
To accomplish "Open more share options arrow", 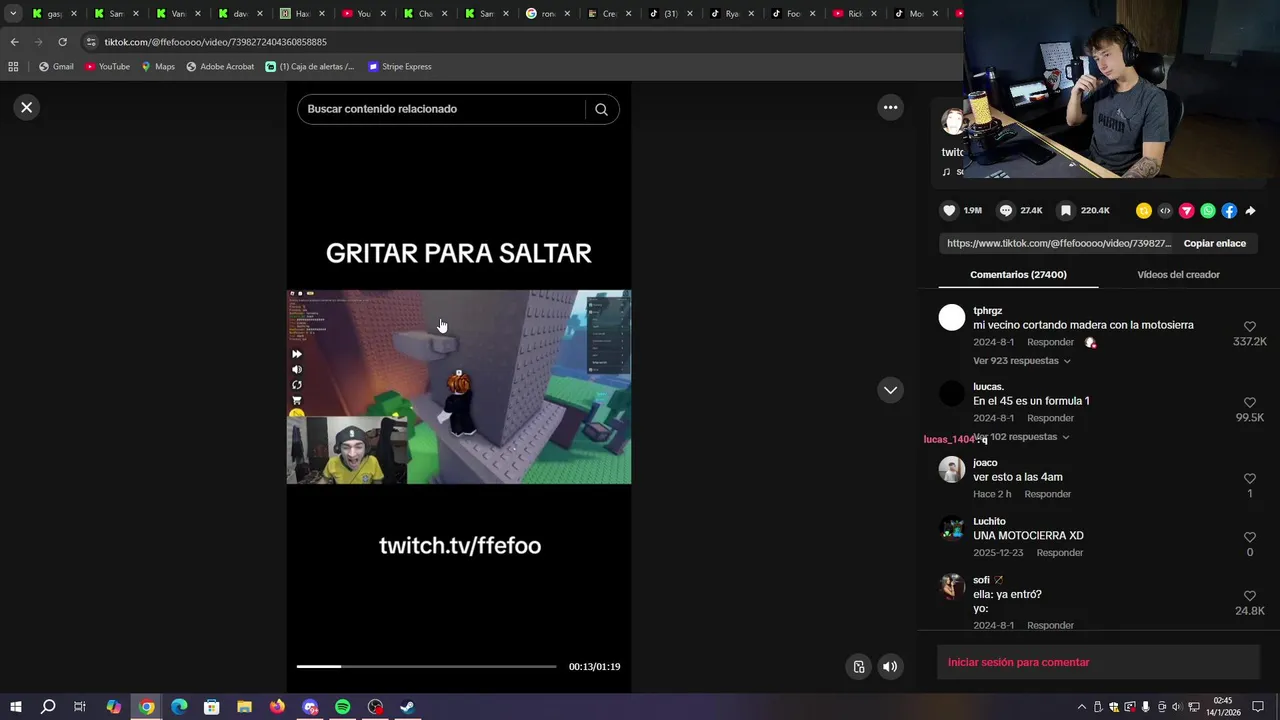I will (1250, 210).
